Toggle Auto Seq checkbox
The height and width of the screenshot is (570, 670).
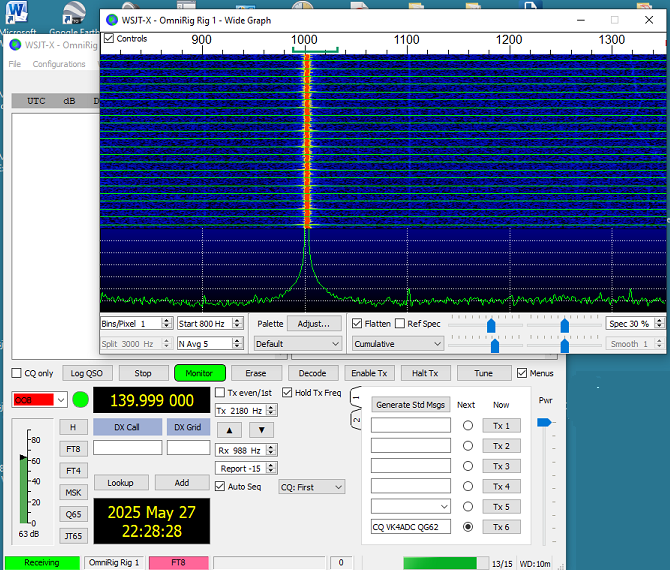(x=220, y=486)
